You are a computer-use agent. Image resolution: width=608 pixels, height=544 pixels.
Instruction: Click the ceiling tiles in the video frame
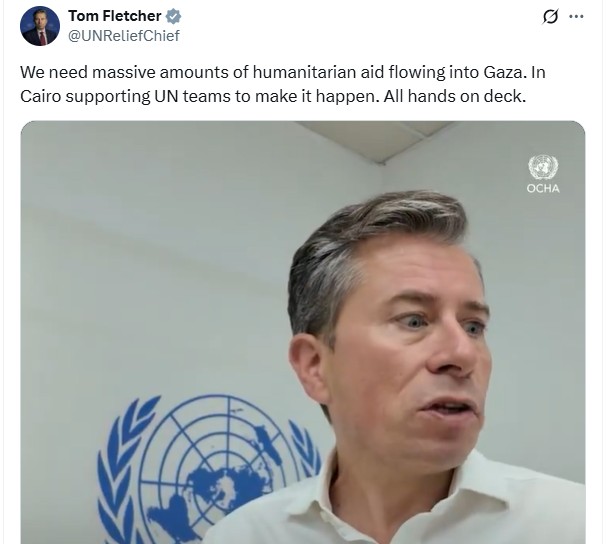pos(374,140)
